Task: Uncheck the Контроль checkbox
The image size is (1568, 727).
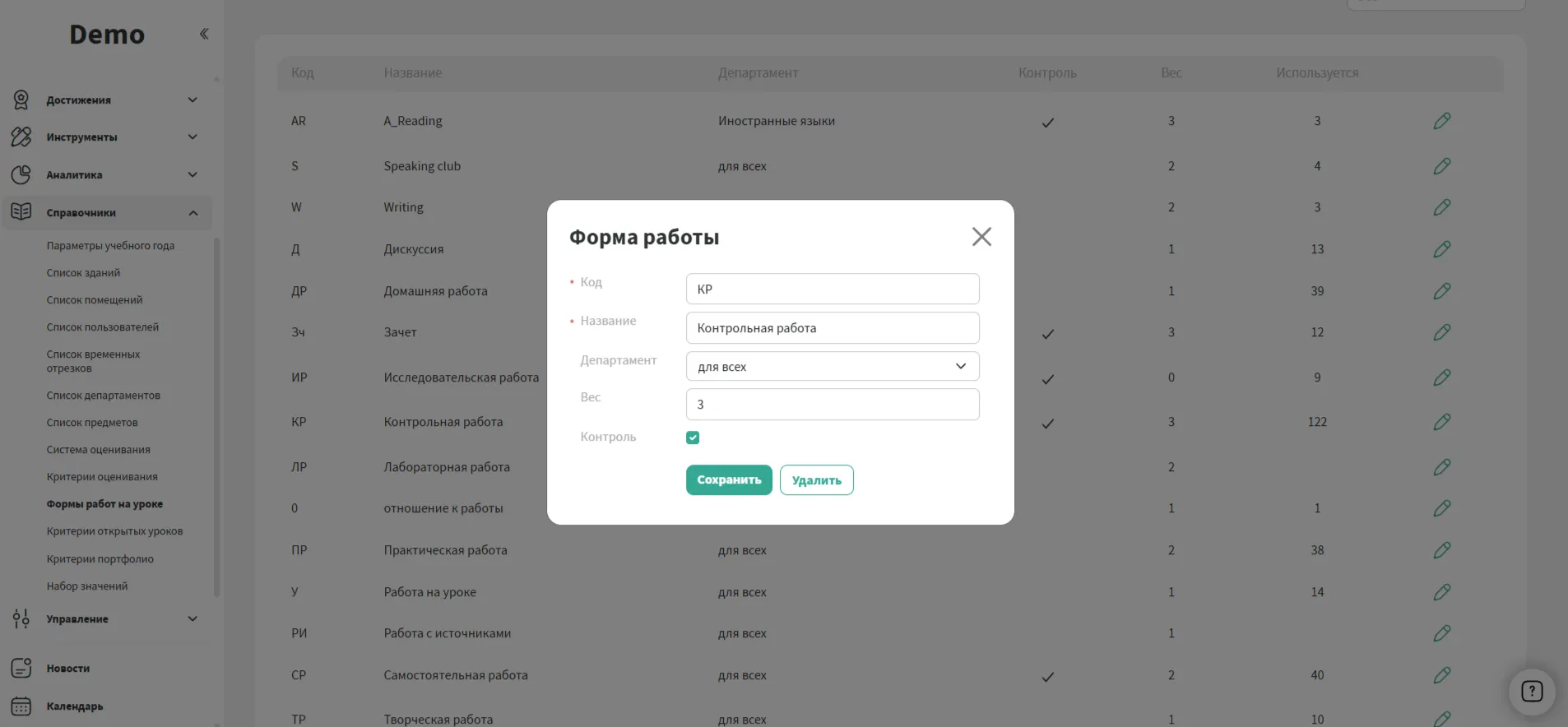Action: pos(693,438)
